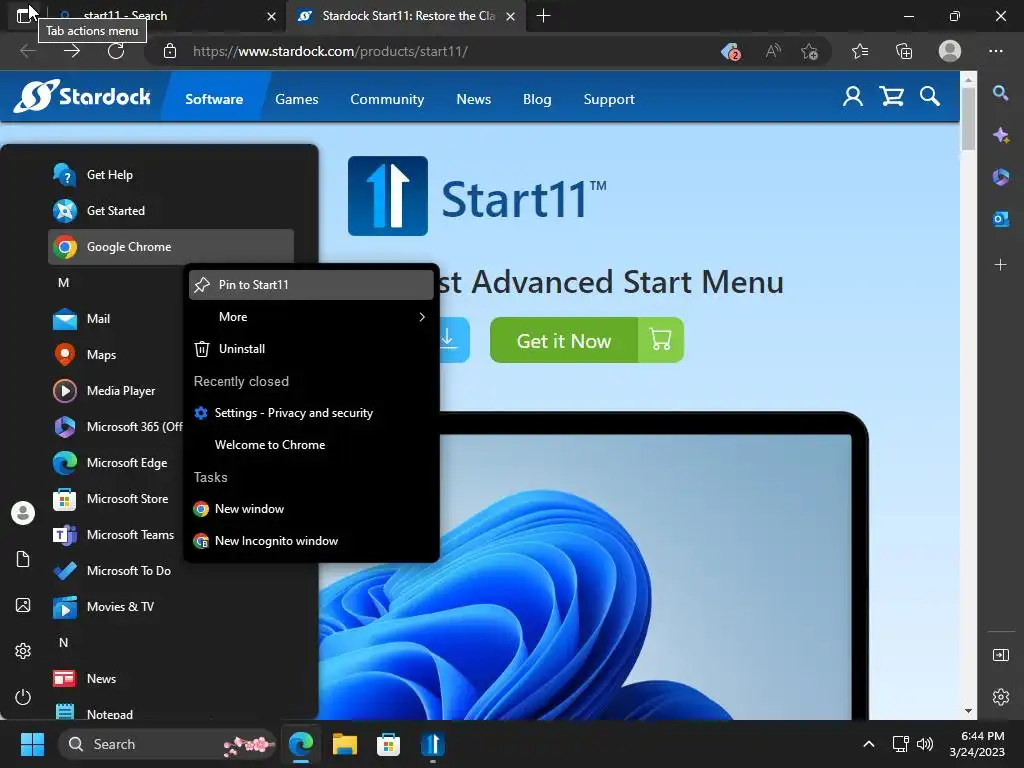1024x768 pixels.
Task: Open Stardock site search icon
Action: point(930,97)
